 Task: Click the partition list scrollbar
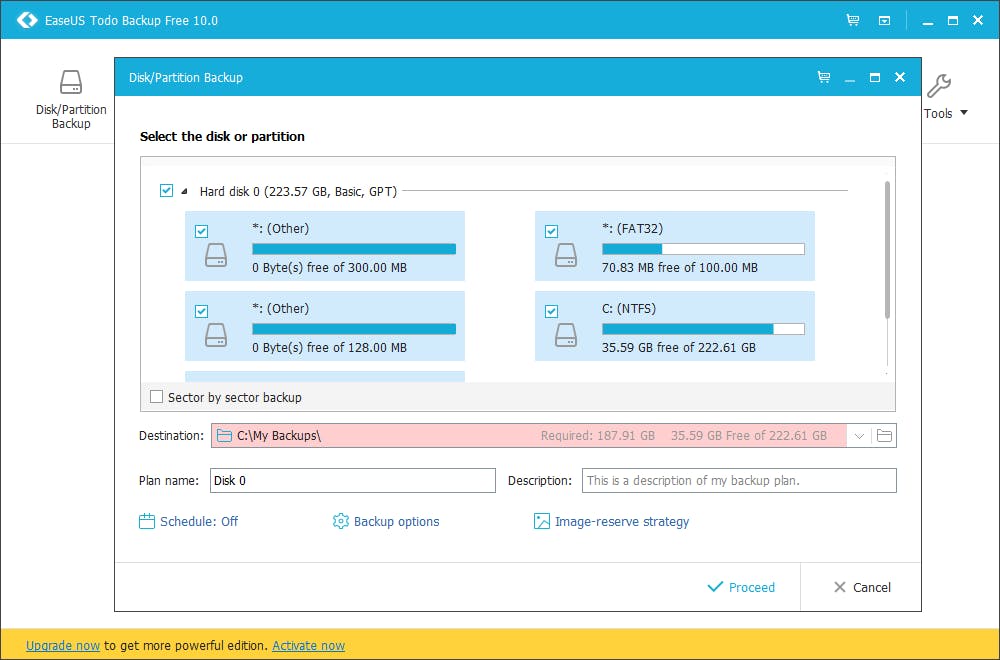887,249
